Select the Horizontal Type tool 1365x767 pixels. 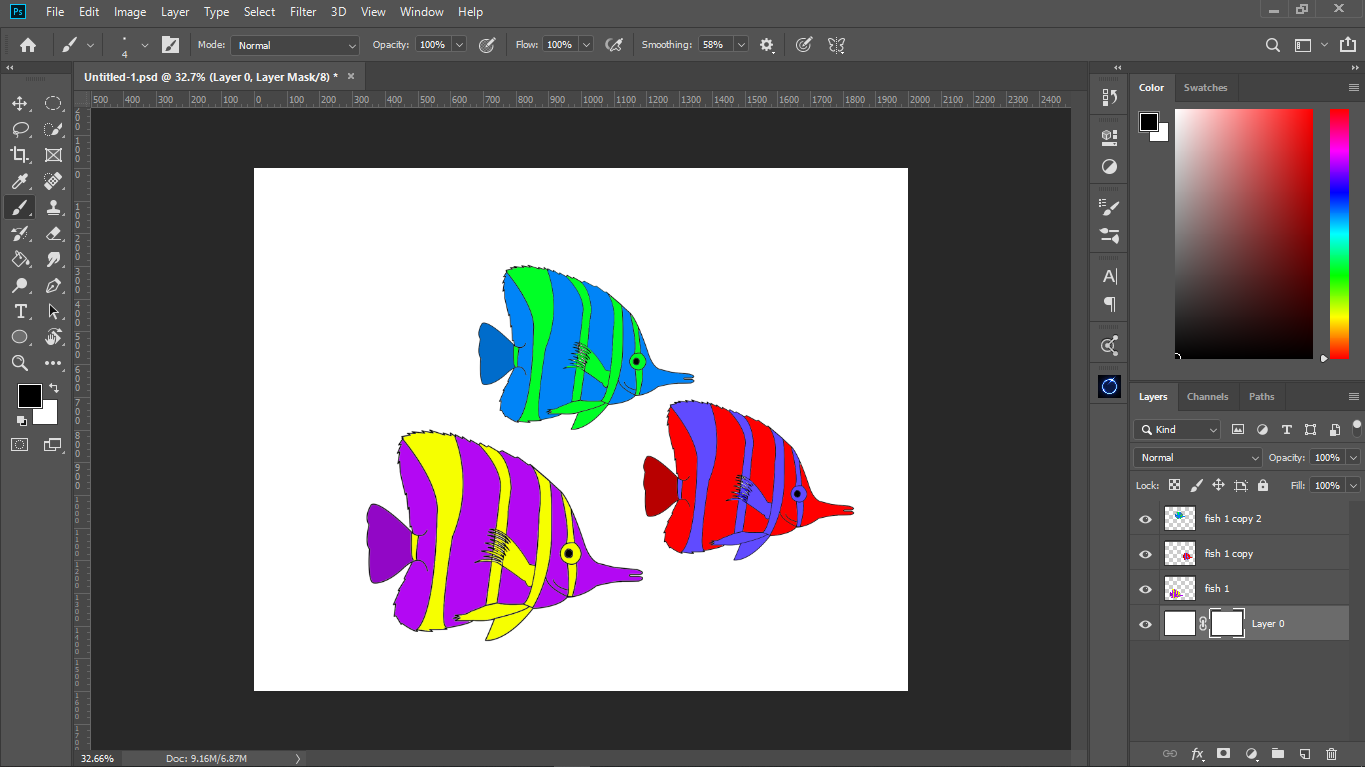coord(19,311)
